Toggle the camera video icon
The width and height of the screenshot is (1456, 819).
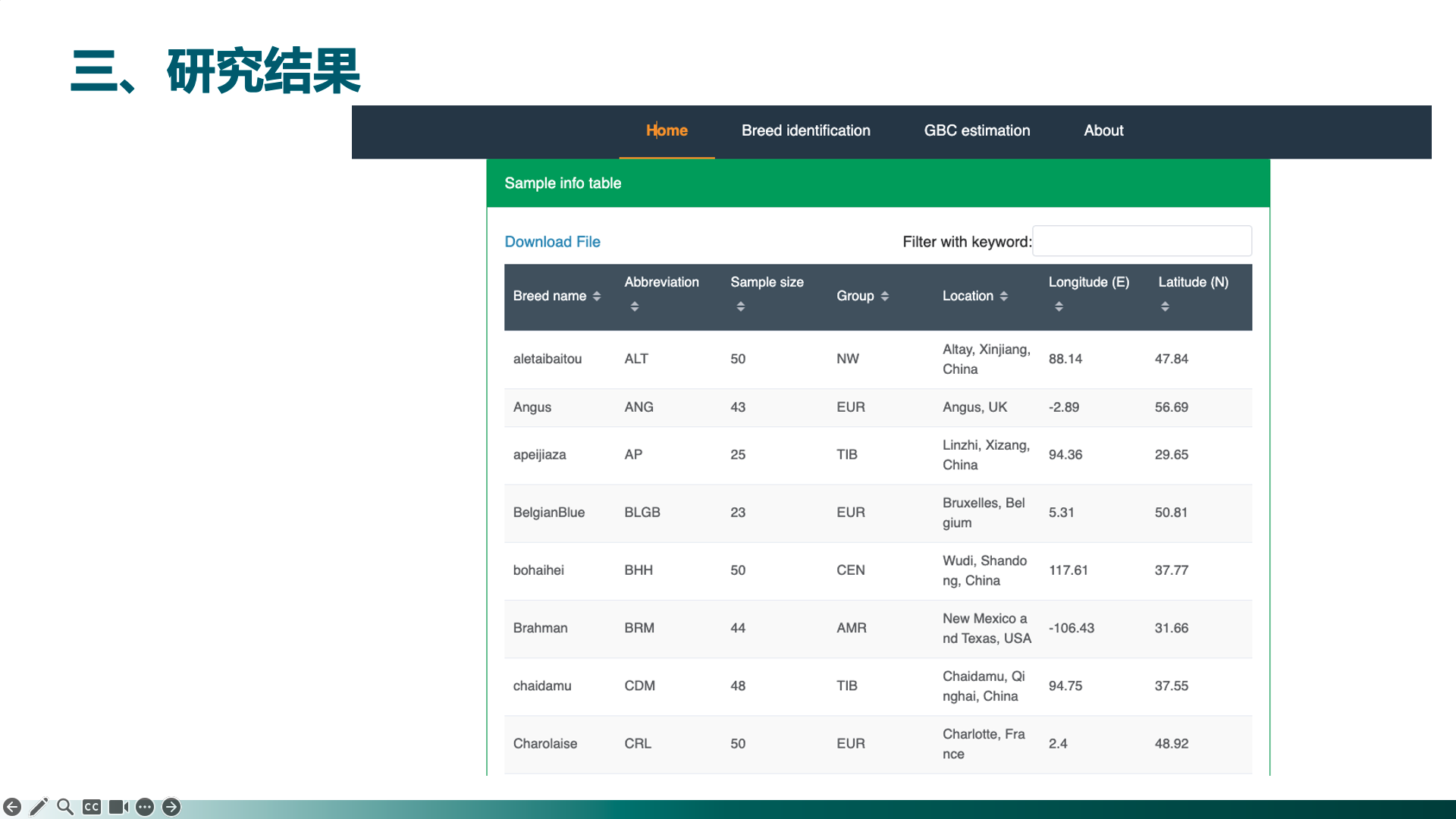tap(118, 807)
